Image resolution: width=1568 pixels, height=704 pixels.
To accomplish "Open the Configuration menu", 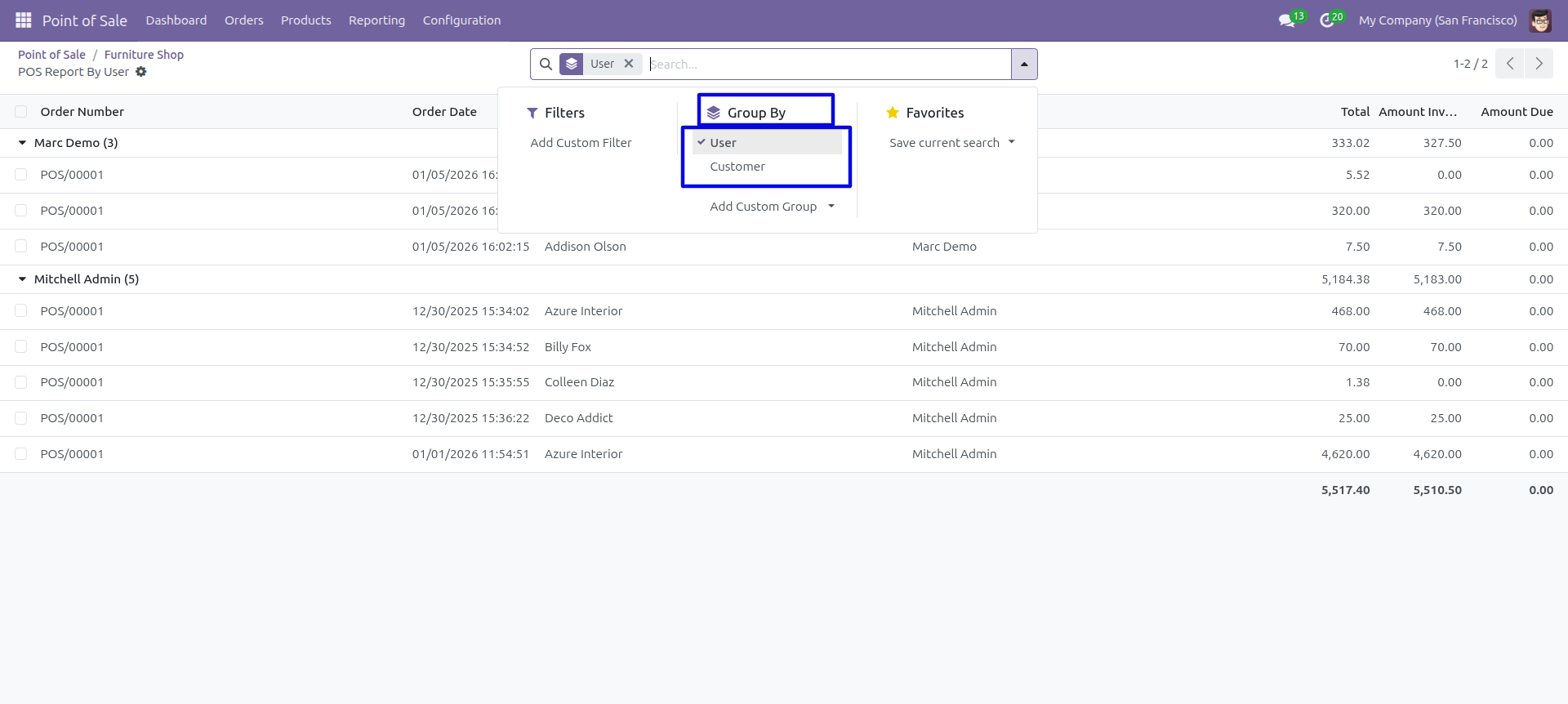I will pyautogui.click(x=461, y=20).
